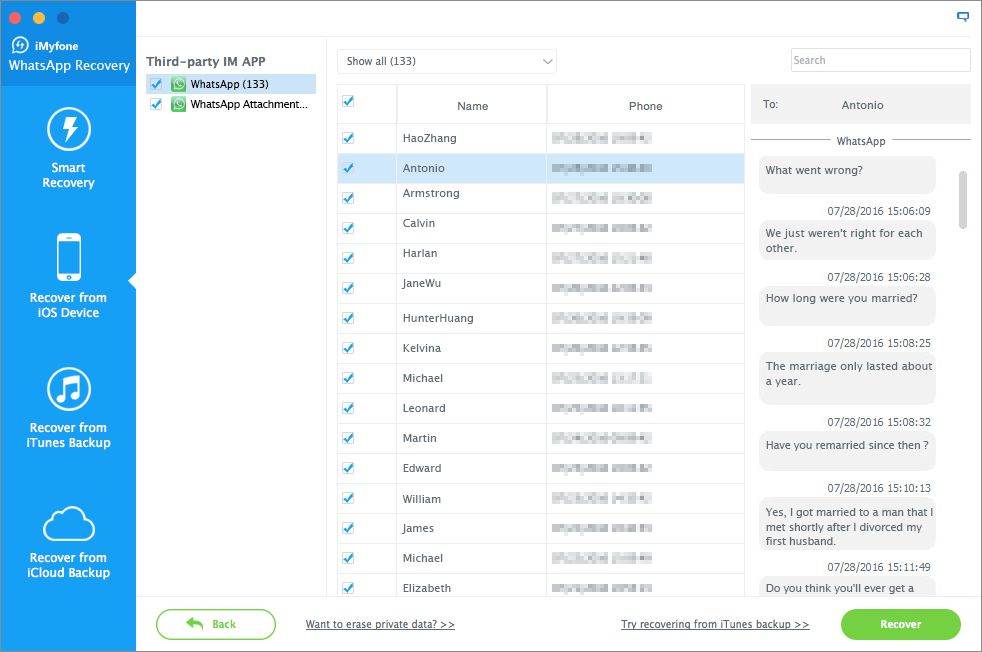Select the HunterHuang contact row

[540, 318]
